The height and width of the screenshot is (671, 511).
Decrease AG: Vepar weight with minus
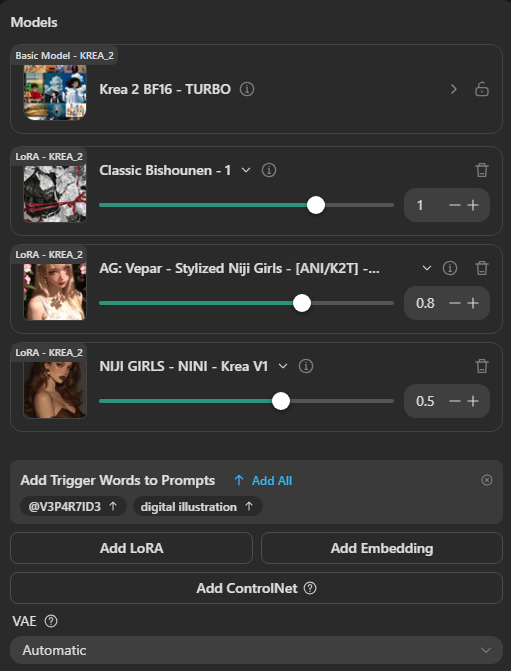(x=455, y=303)
